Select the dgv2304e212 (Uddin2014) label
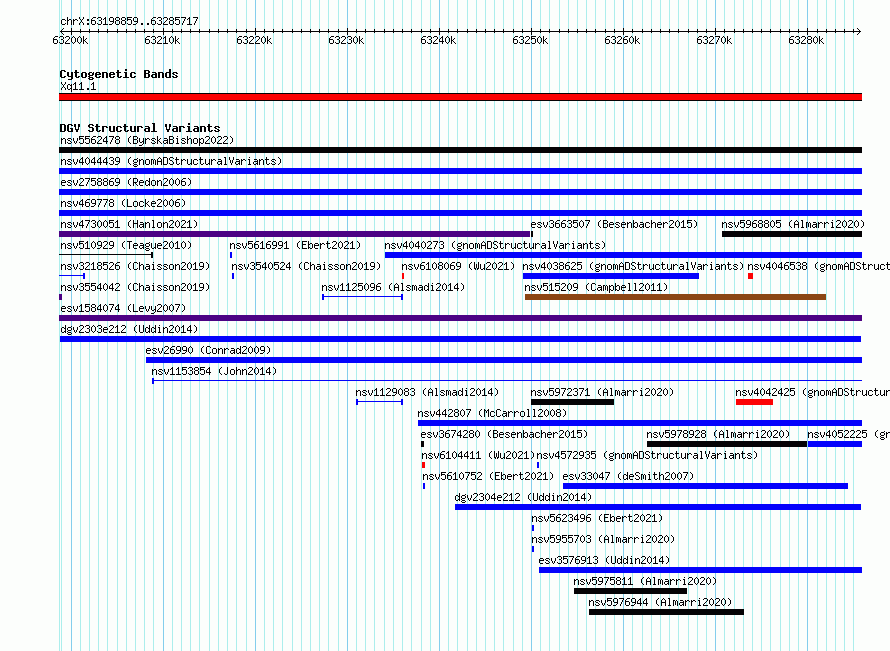Screen dimensions: 890x651 523,497
